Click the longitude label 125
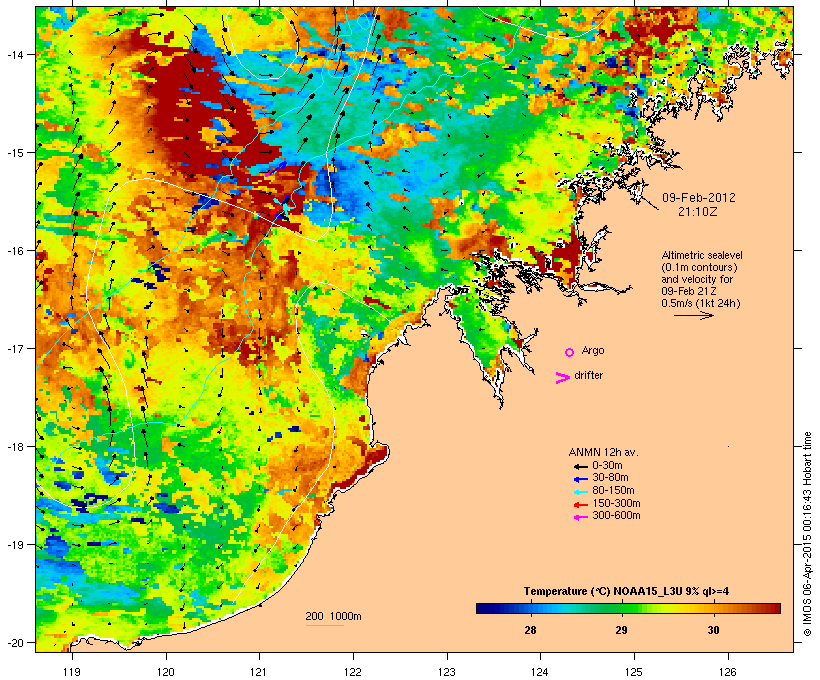This screenshot has width=820, height=680. coord(634,672)
